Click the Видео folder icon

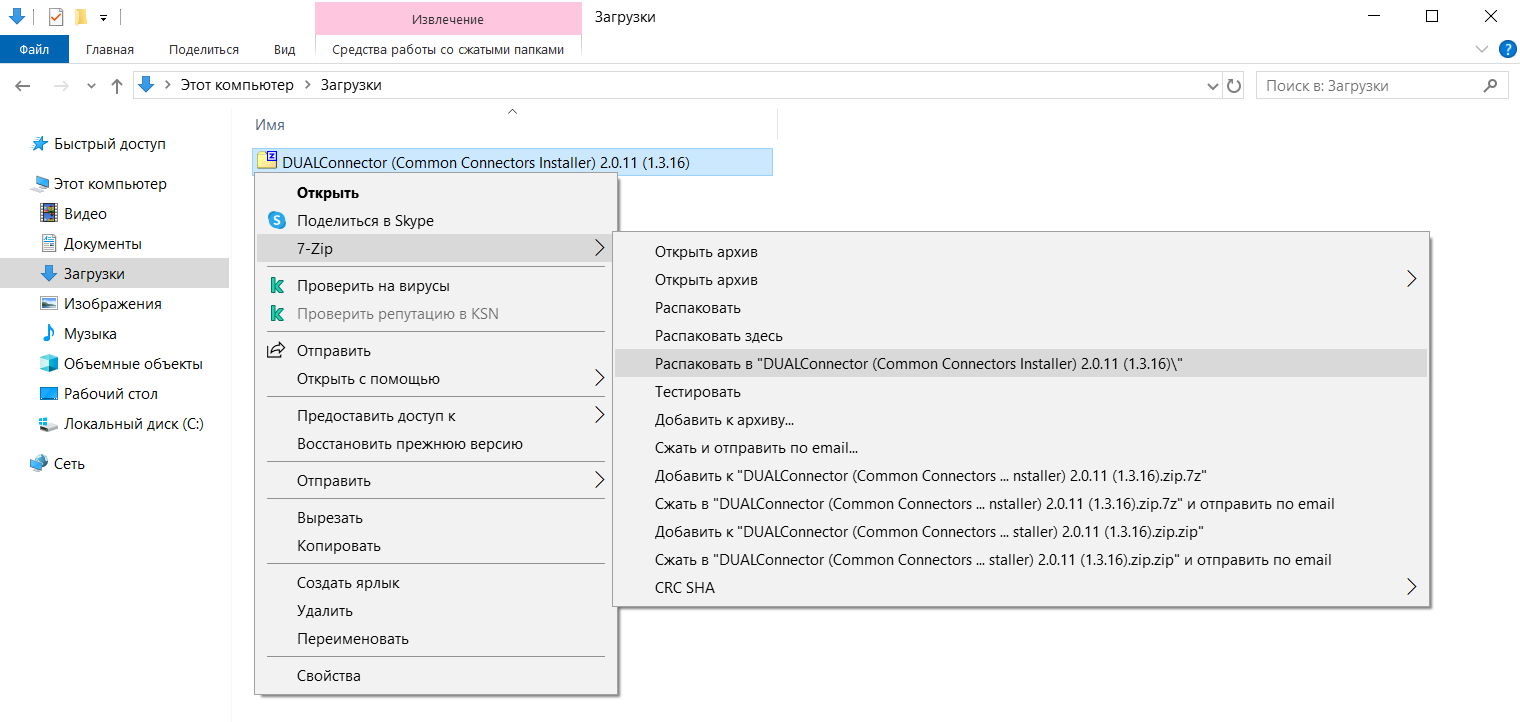49,214
